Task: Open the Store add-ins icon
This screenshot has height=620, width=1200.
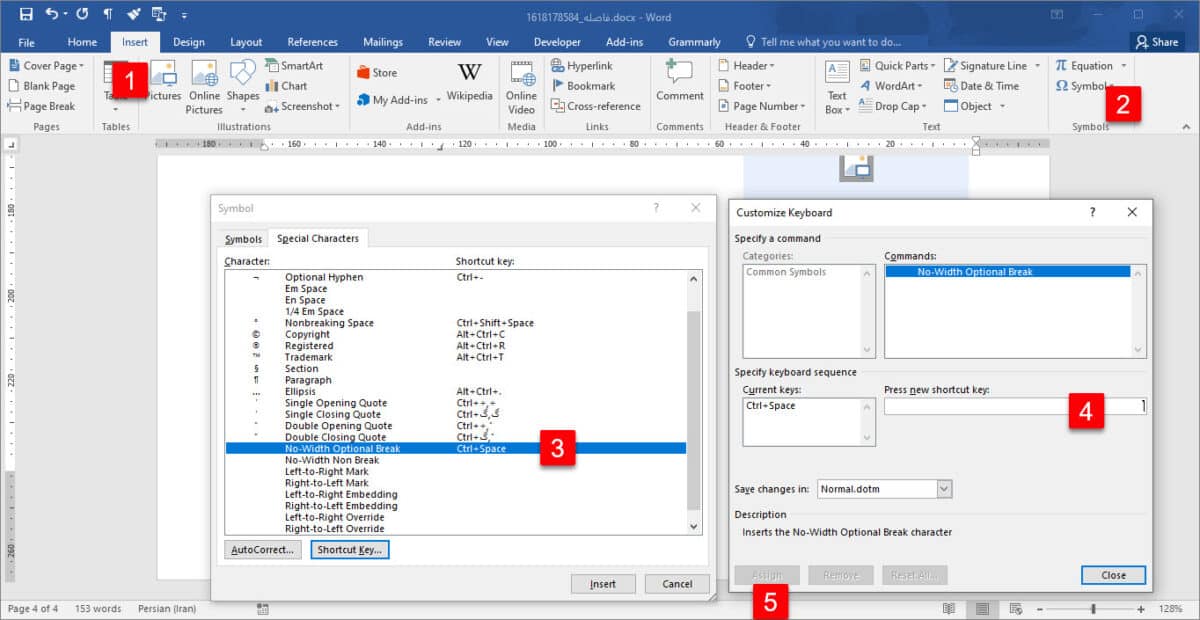Action: pyautogui.click(x=376, y=73)
